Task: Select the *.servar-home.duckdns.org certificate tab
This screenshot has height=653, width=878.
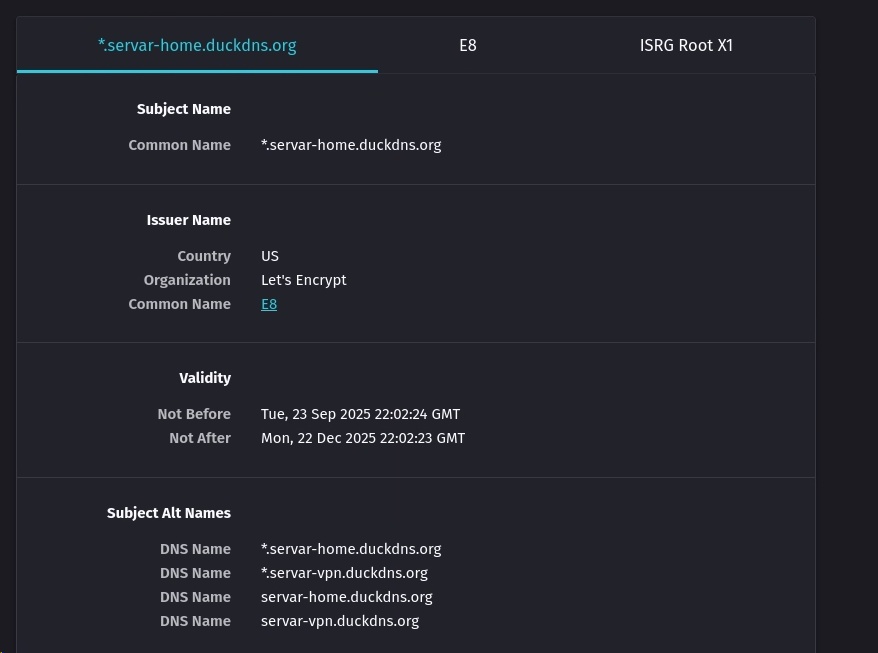Action: pyautogui.click(x=197, y=45)
